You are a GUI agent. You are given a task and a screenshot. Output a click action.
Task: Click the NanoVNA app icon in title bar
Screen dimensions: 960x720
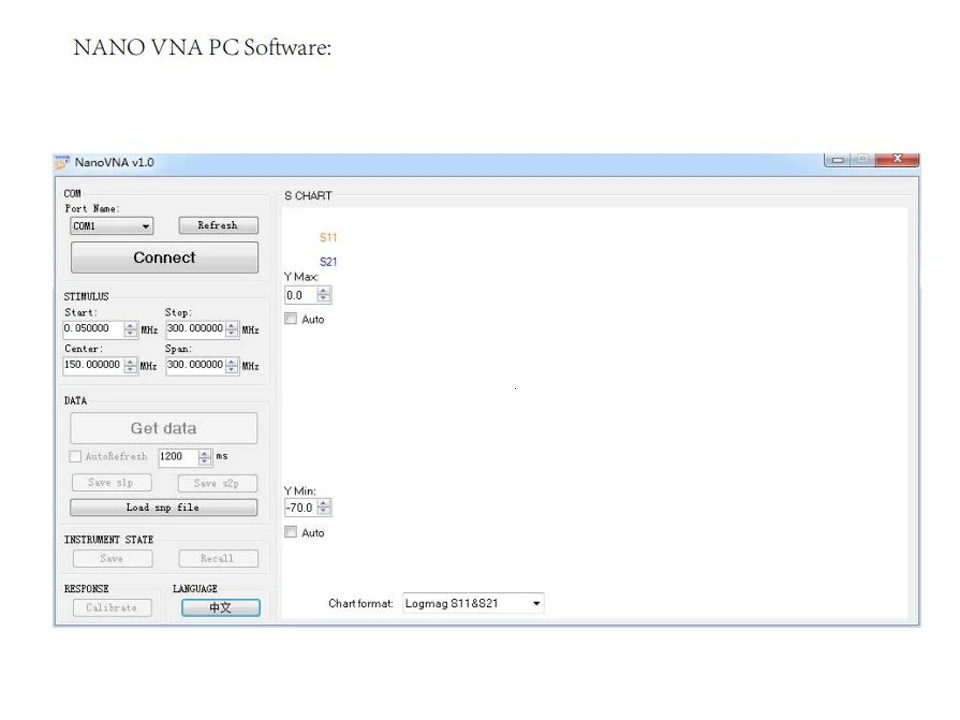(62, 162)
